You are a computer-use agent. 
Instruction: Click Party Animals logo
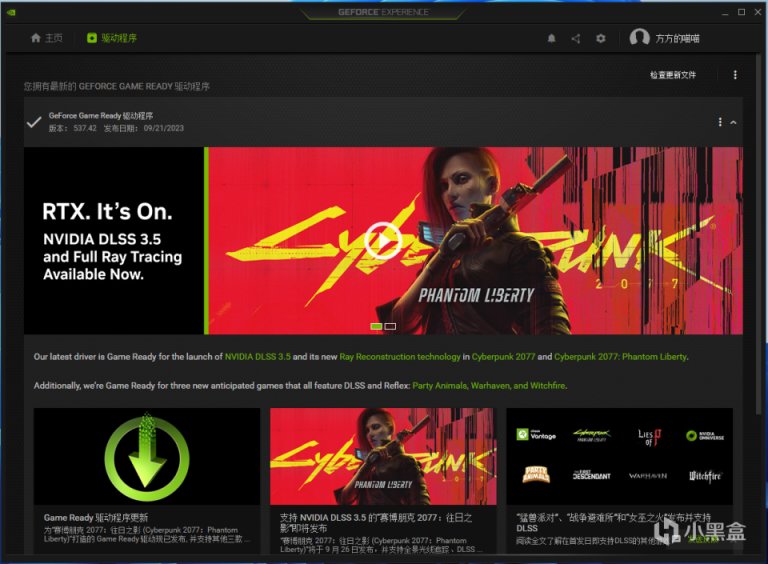[x=536, y=475]
